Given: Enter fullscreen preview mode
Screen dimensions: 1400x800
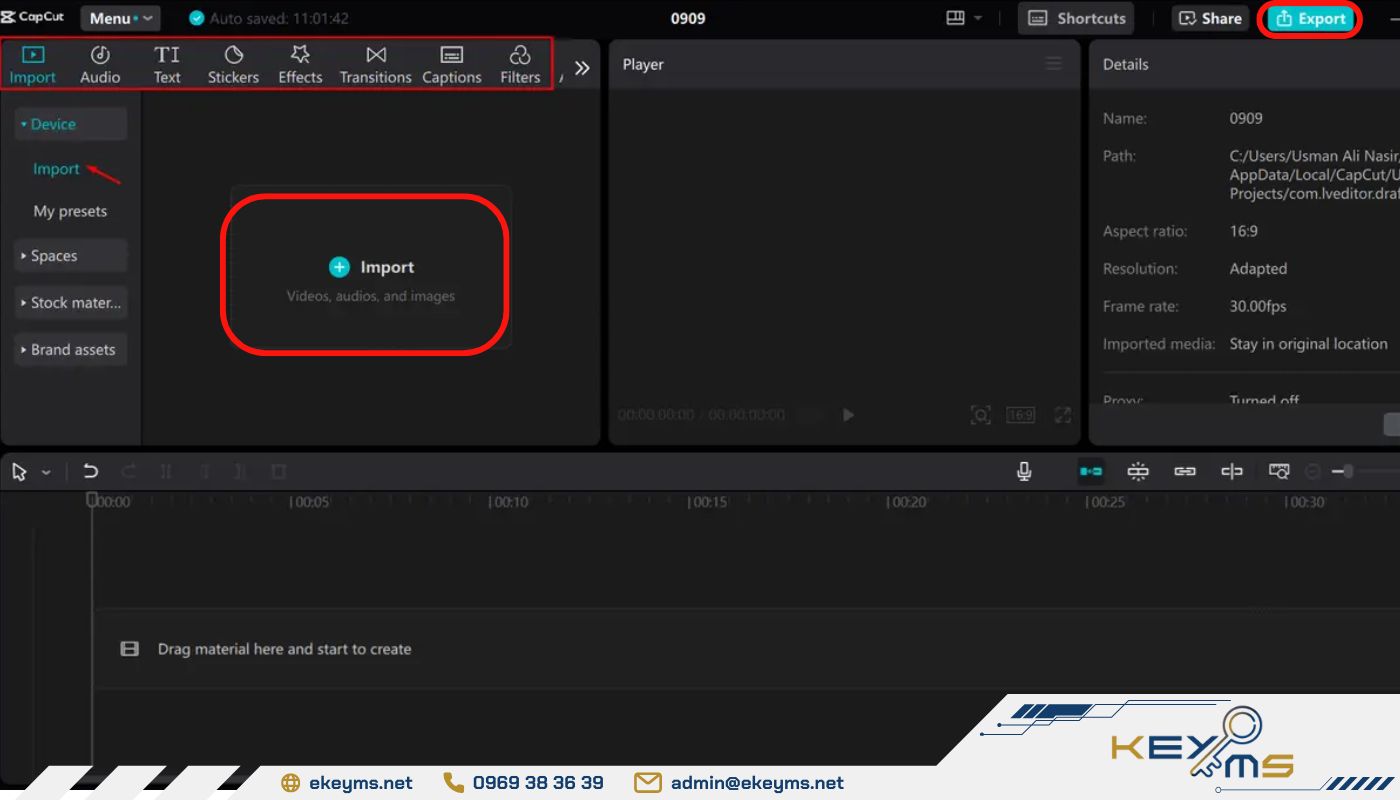Looking at the screenshot, I should click(x=1063, y=414).
